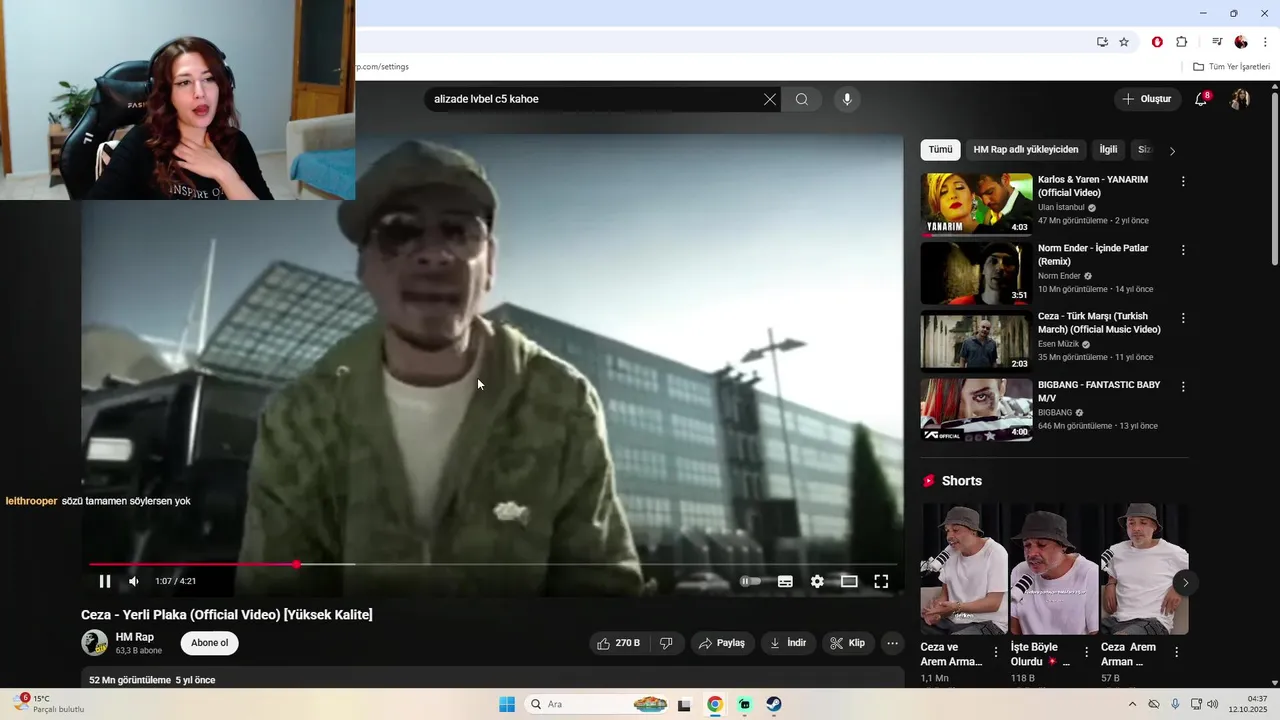1280x720 pixels.
Task: Open options for the Karlos & Yaren YANARIM video
Action: [x=1183, y=182]
